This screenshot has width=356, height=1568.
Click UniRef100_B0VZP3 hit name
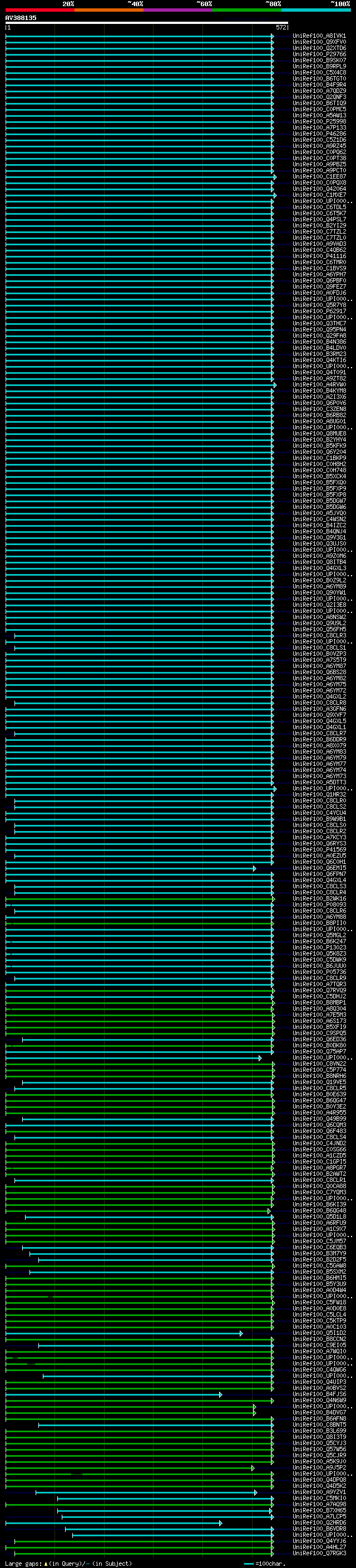point(319,654)
